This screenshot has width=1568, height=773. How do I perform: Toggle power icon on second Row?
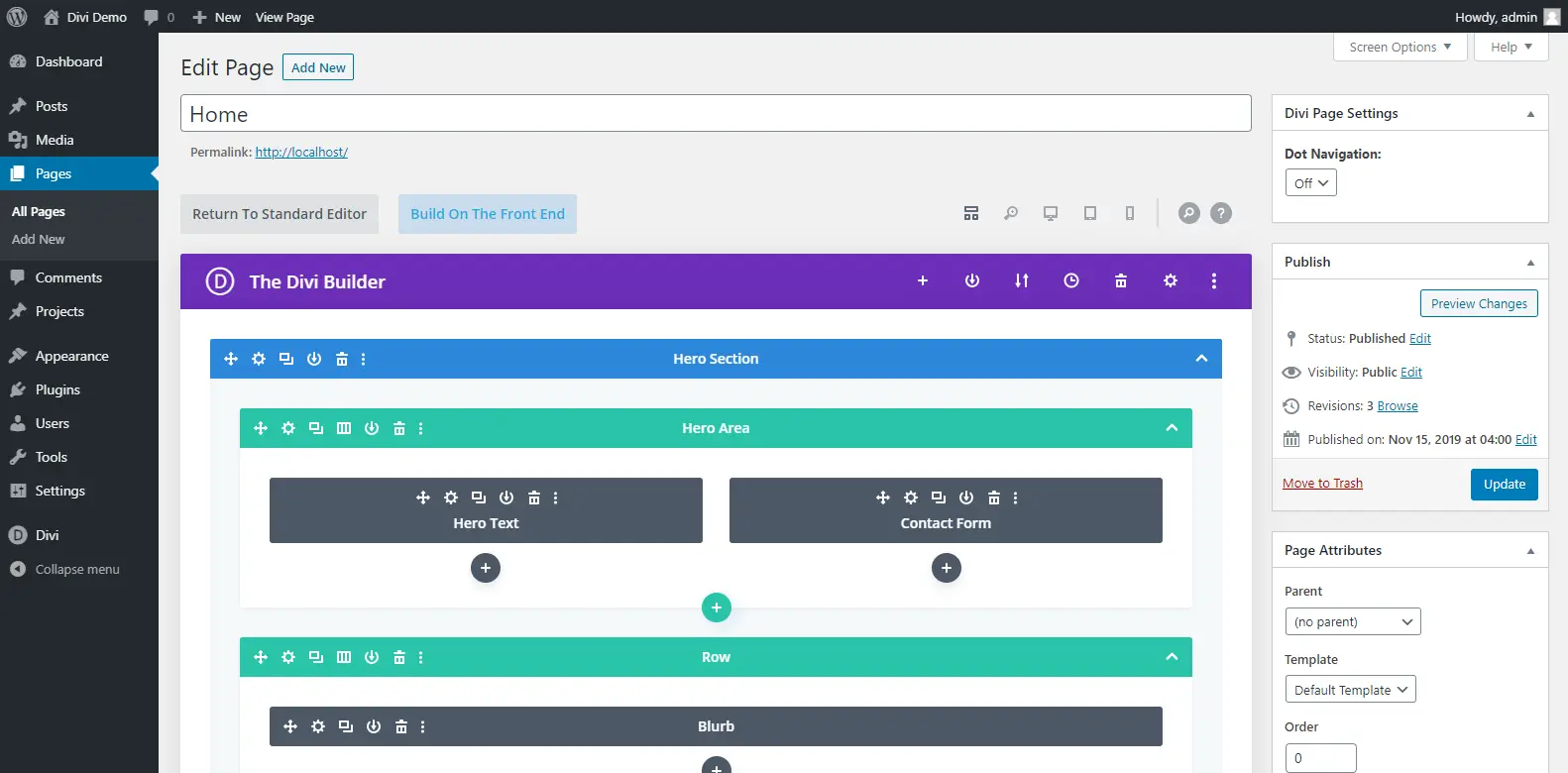pos(372,657)
